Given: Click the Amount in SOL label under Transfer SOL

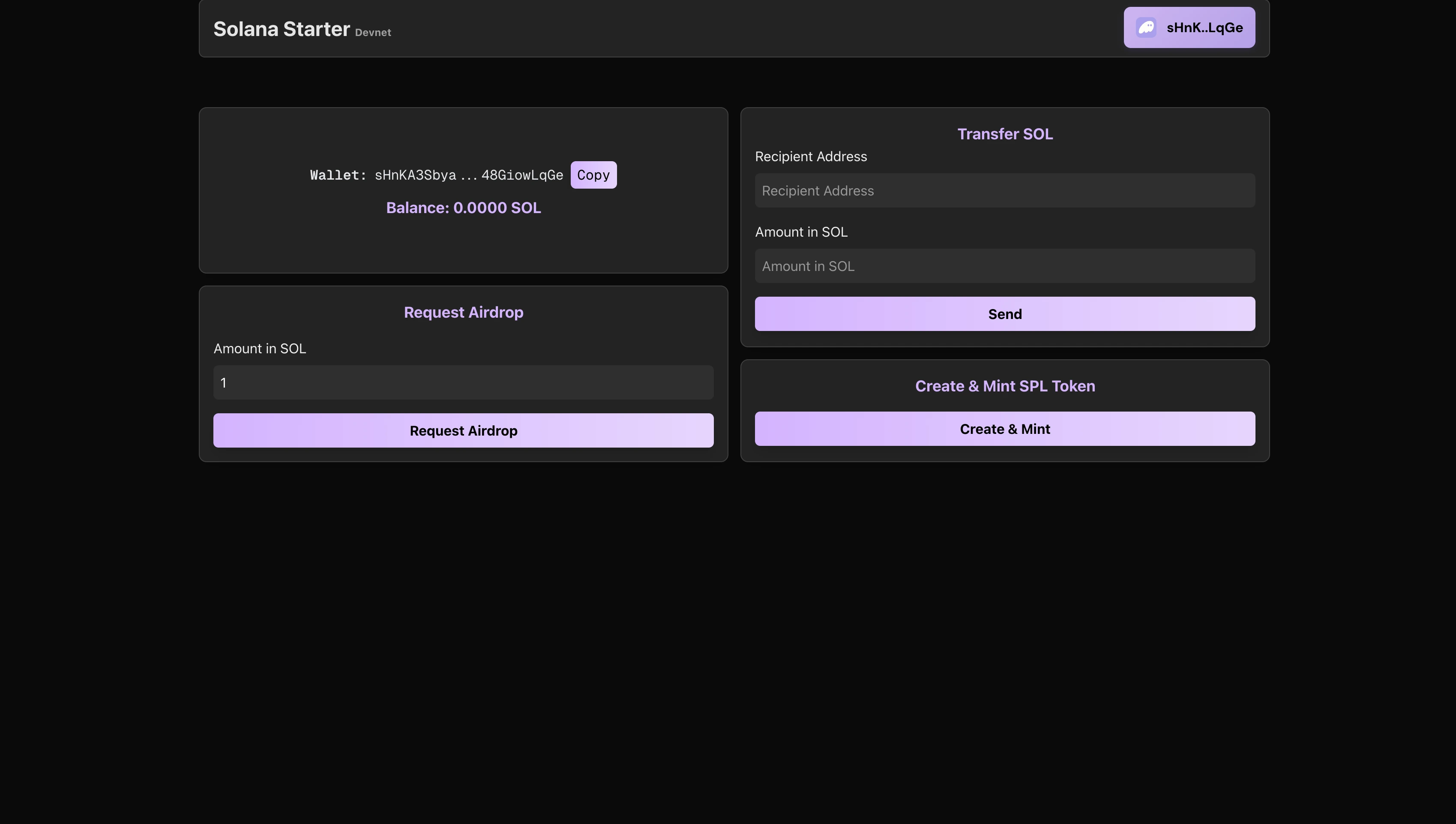Looking at the screenshot, I should pyautogui.click(x=801, y=232).
